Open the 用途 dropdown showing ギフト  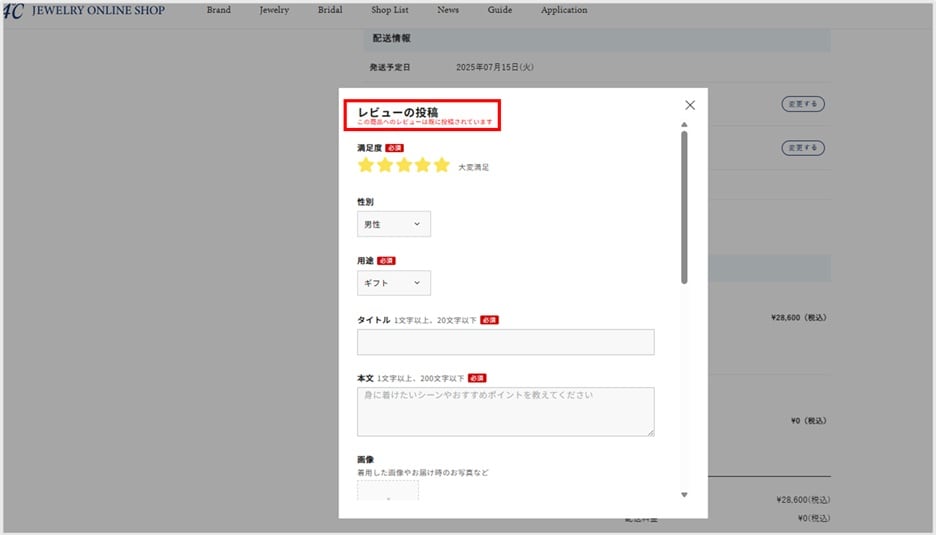(x=394, y=283)
